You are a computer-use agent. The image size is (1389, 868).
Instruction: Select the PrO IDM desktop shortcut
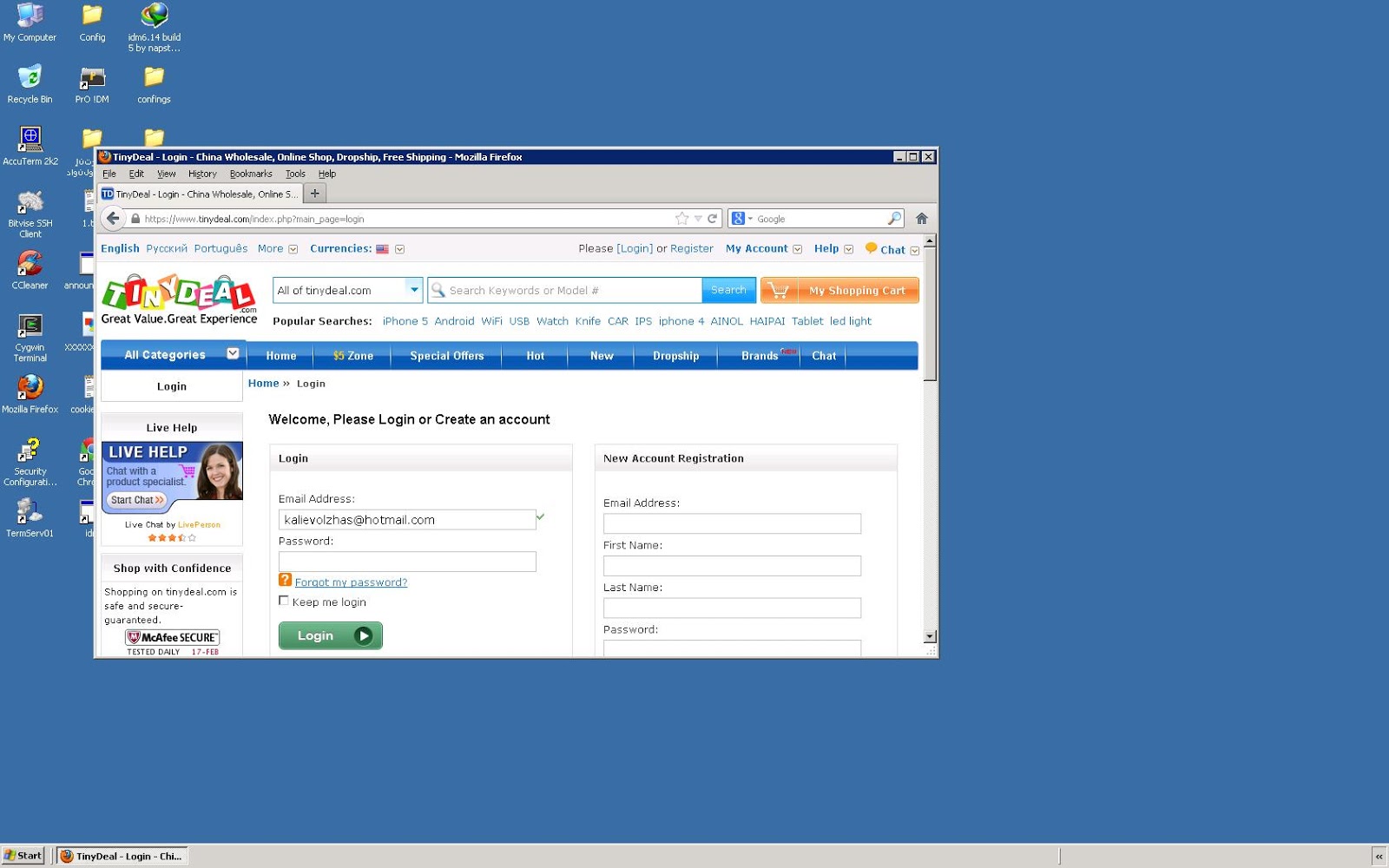click(x=92, y=84)
